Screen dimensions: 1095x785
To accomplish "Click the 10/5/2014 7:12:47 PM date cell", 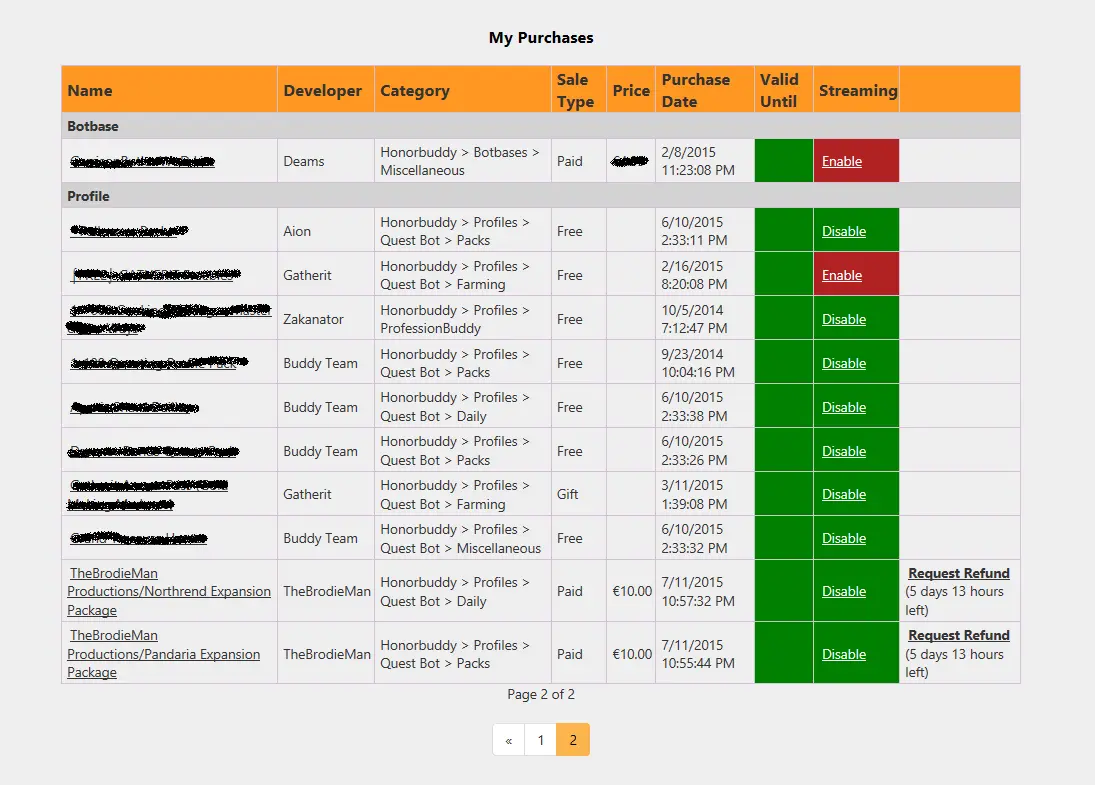I will [705, 319].
